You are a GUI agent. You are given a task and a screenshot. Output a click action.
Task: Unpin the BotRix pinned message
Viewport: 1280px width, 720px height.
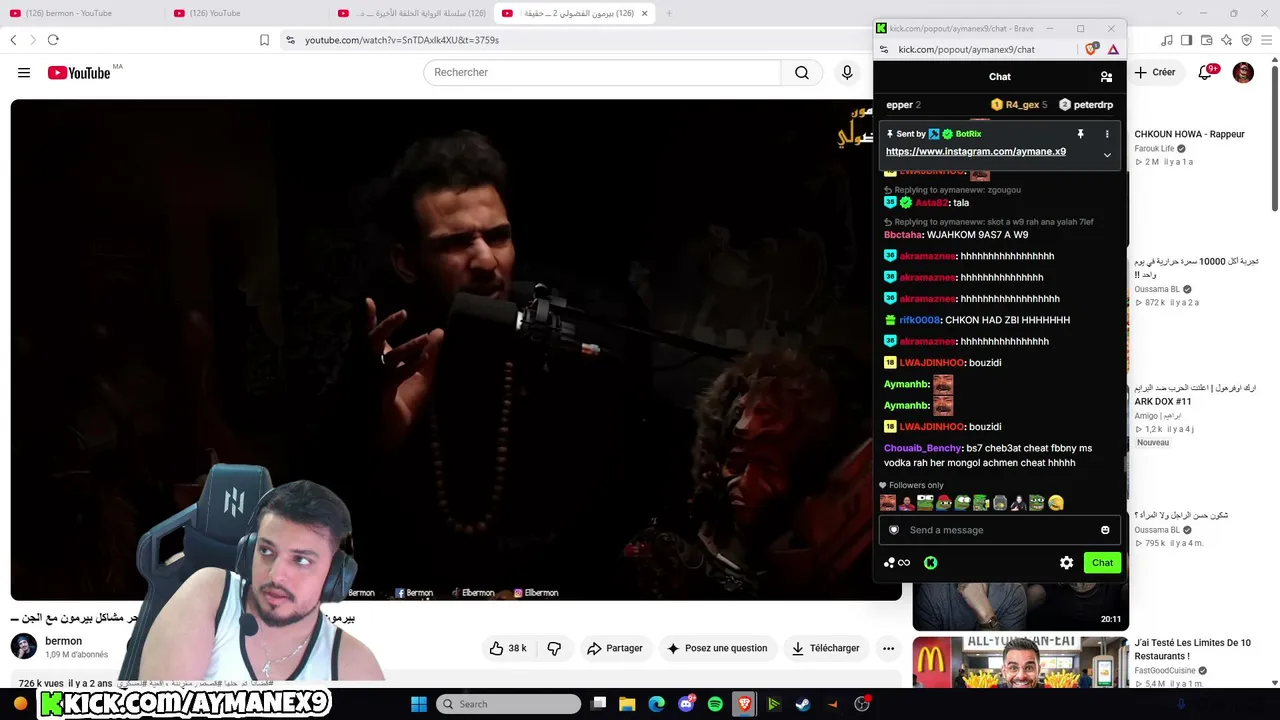point(1080,134)
